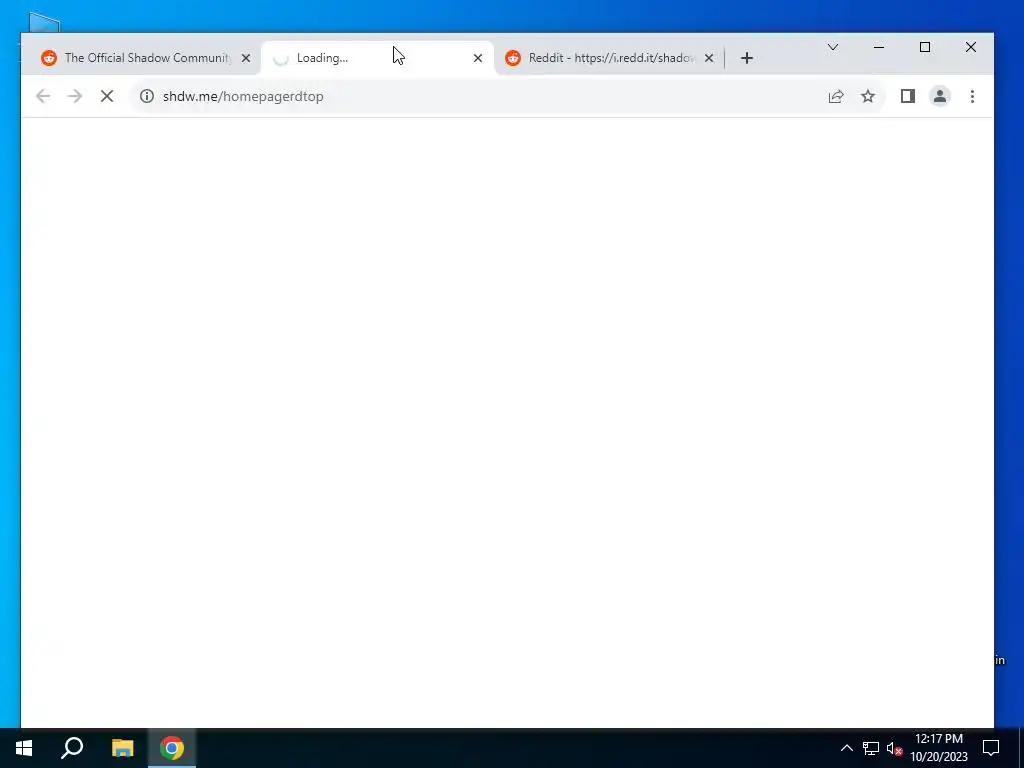Bookmark this tab with the star

(867, 97)
